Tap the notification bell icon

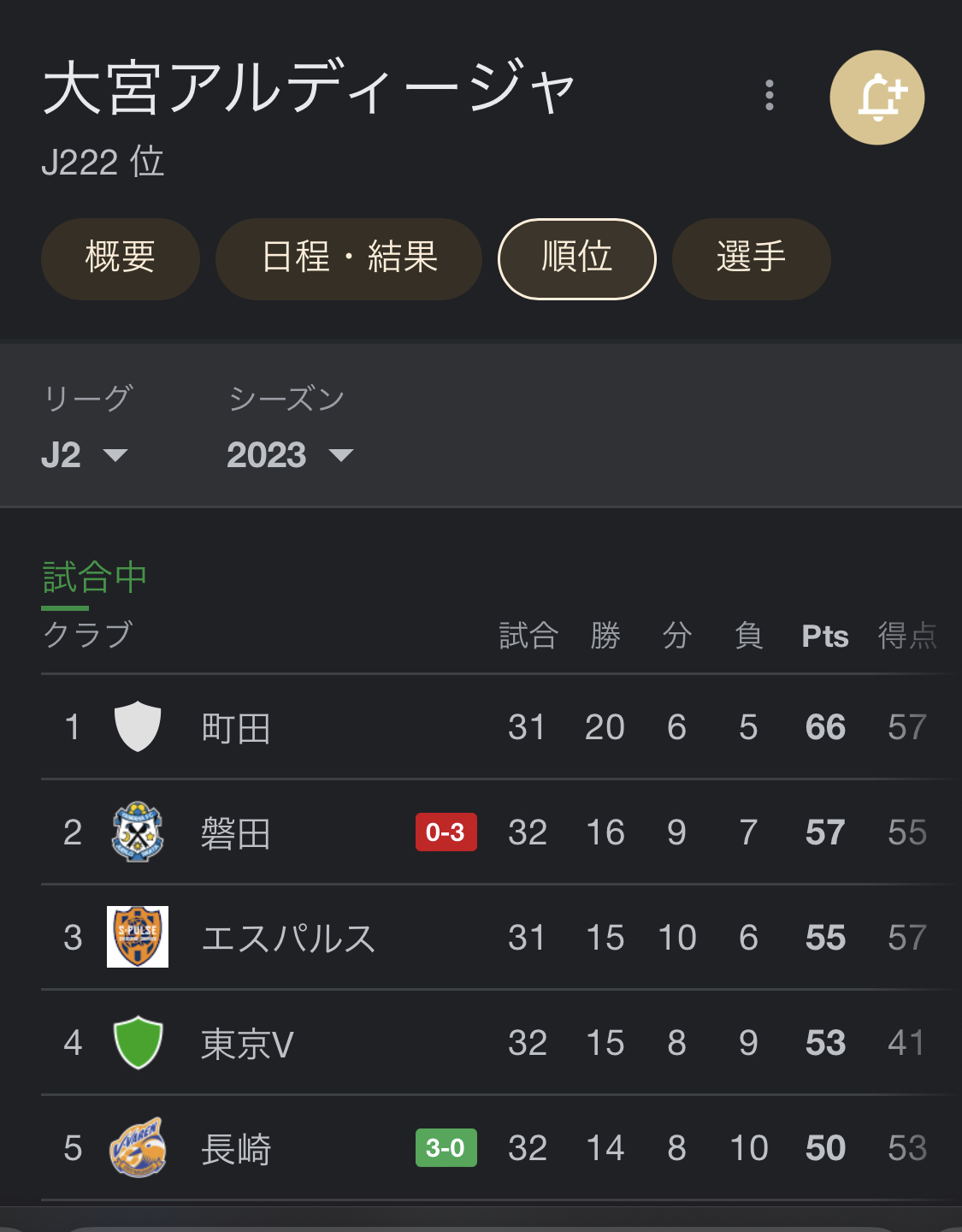coord(876,98)
